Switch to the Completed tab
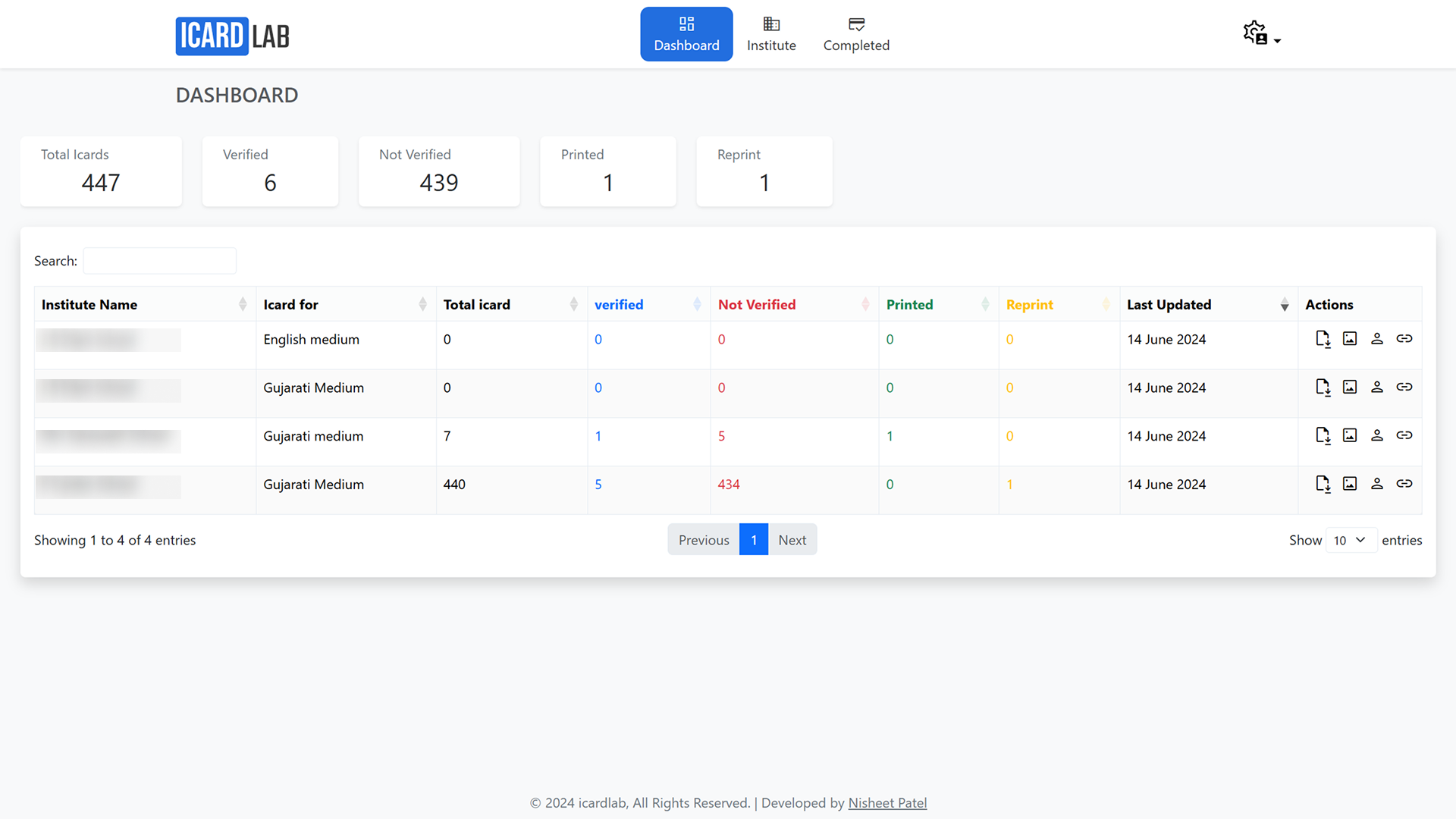 point(856,34)
